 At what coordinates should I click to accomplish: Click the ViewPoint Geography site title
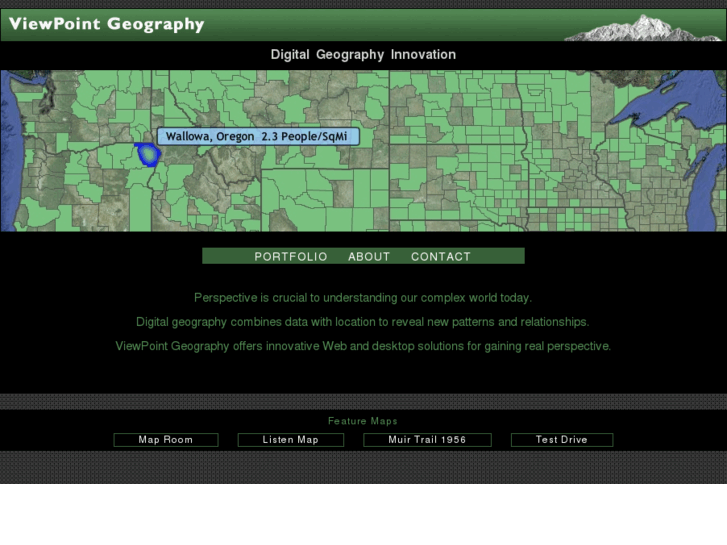click(107, 24)
